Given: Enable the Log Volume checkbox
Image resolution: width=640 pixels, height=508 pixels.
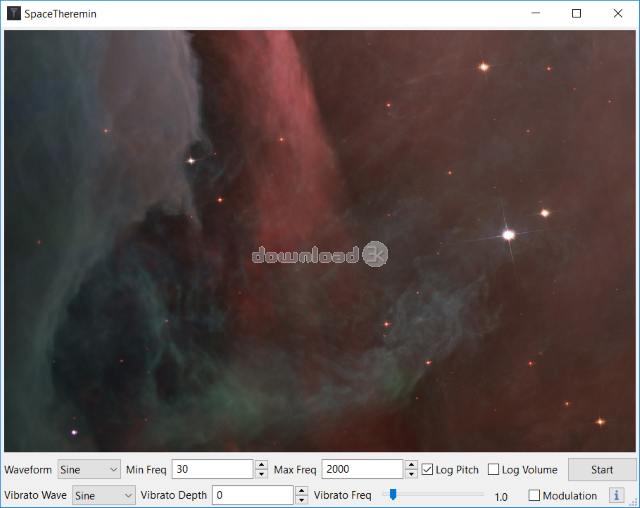Looking at the screenshot, I should [493, 469].
